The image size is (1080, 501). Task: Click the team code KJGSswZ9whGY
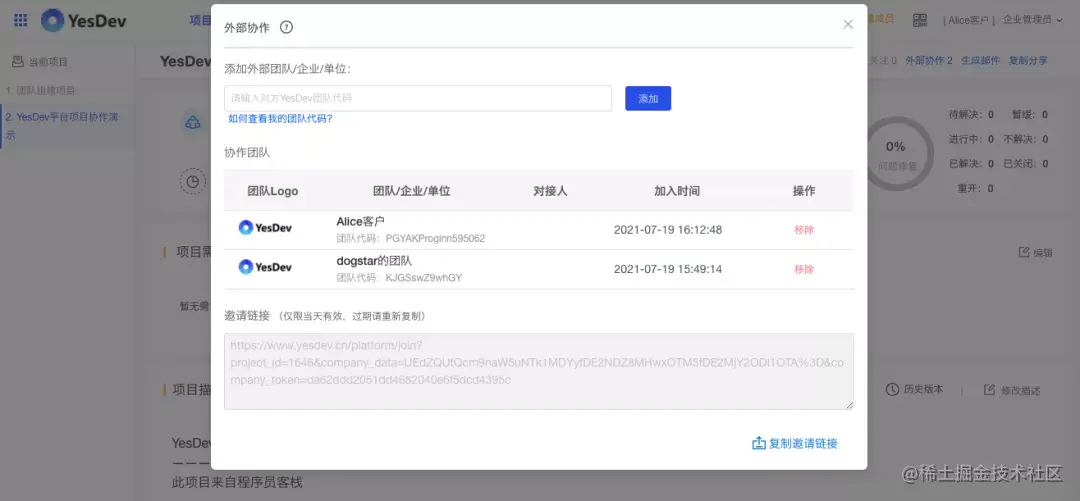(424, 278)
